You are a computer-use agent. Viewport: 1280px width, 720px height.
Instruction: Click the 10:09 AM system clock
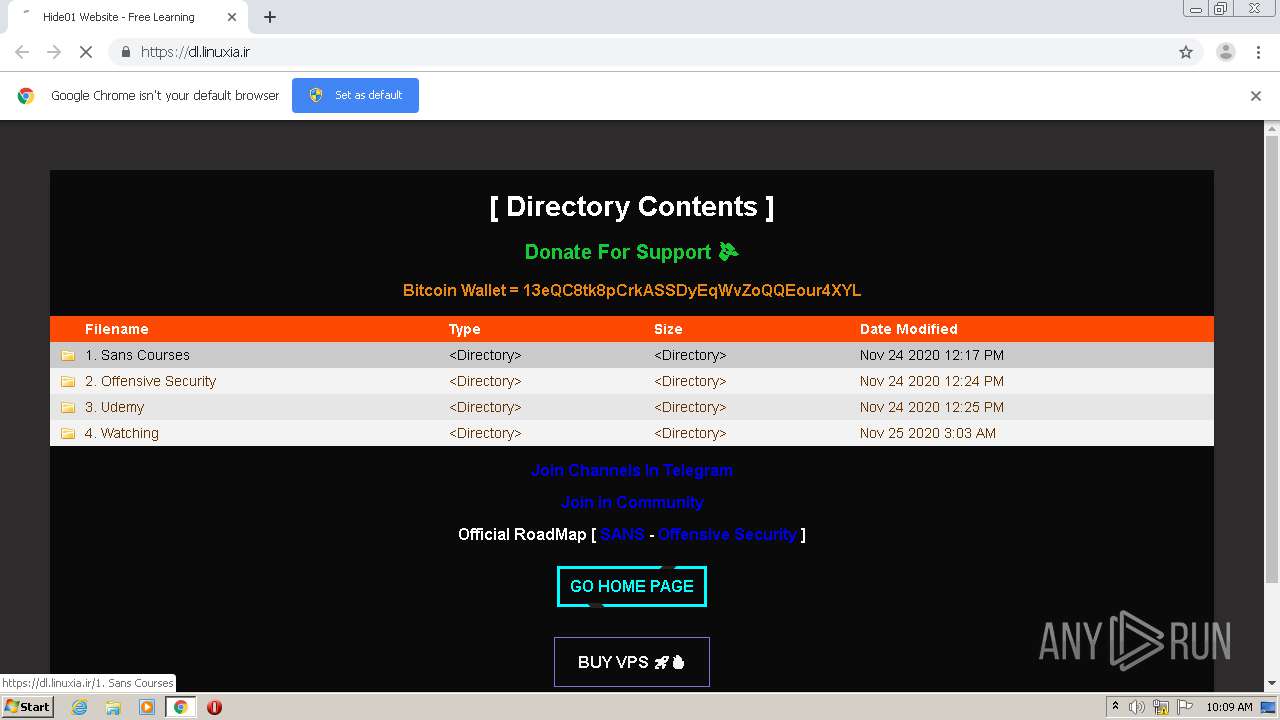pos(1229,707)
